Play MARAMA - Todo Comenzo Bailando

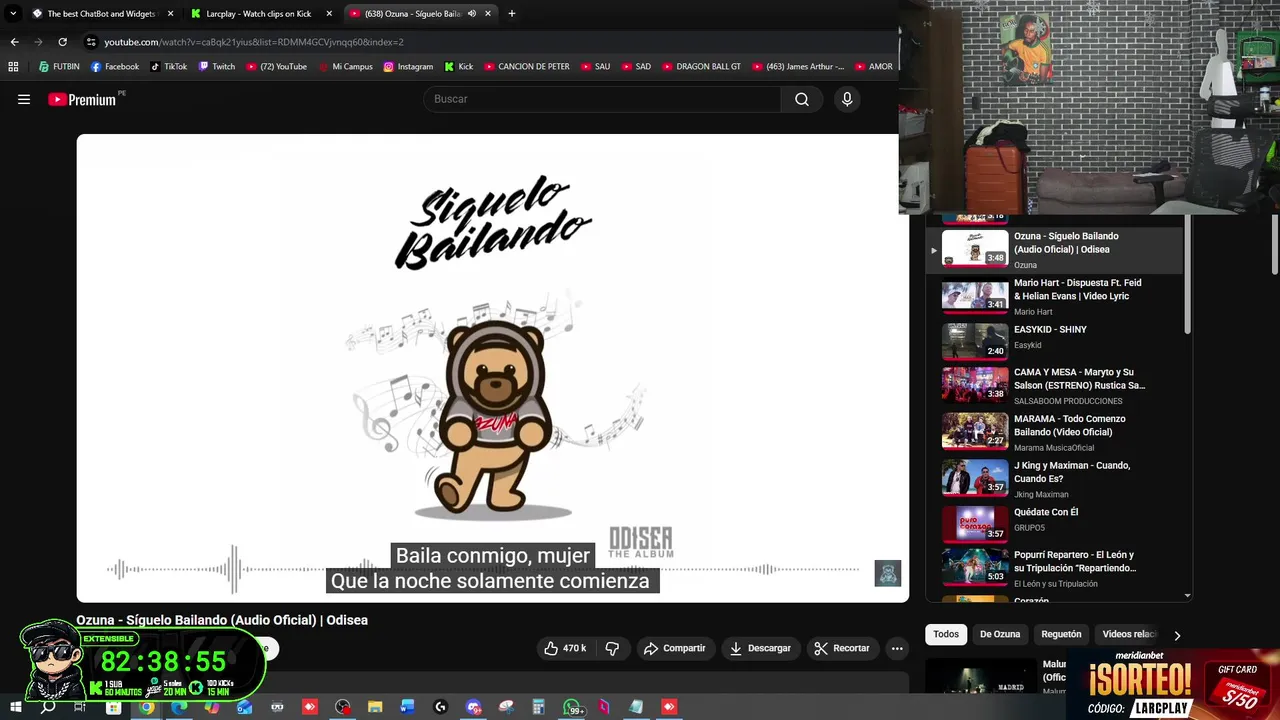coord(1055,432)
